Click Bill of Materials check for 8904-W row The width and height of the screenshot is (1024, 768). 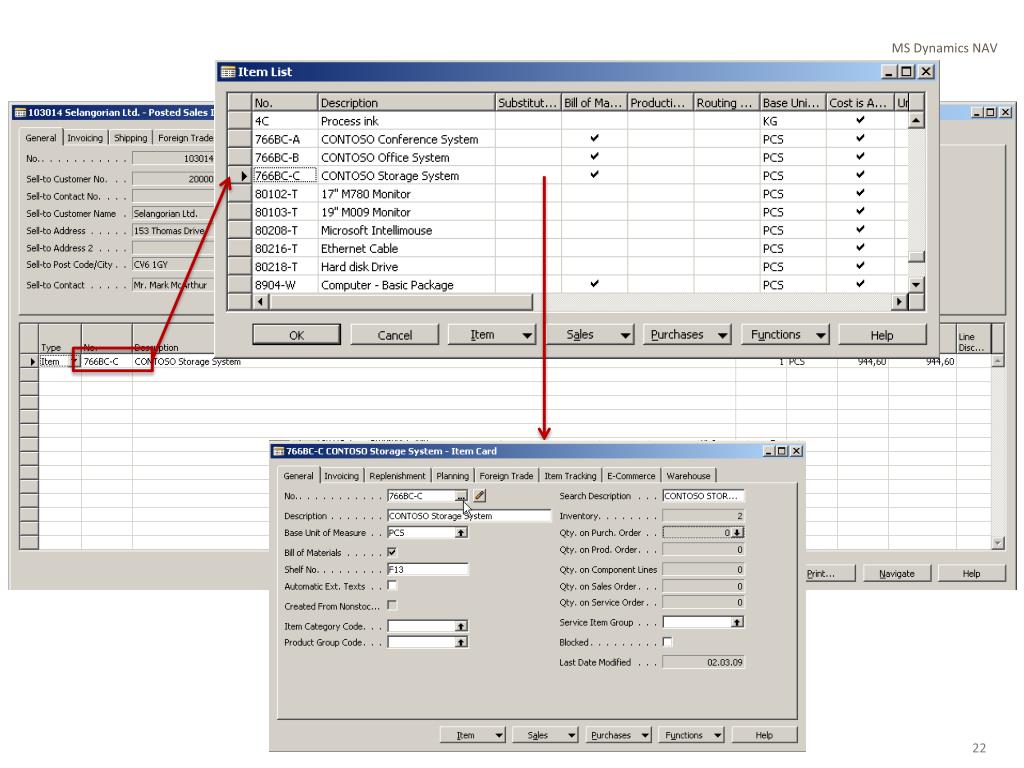594,284
